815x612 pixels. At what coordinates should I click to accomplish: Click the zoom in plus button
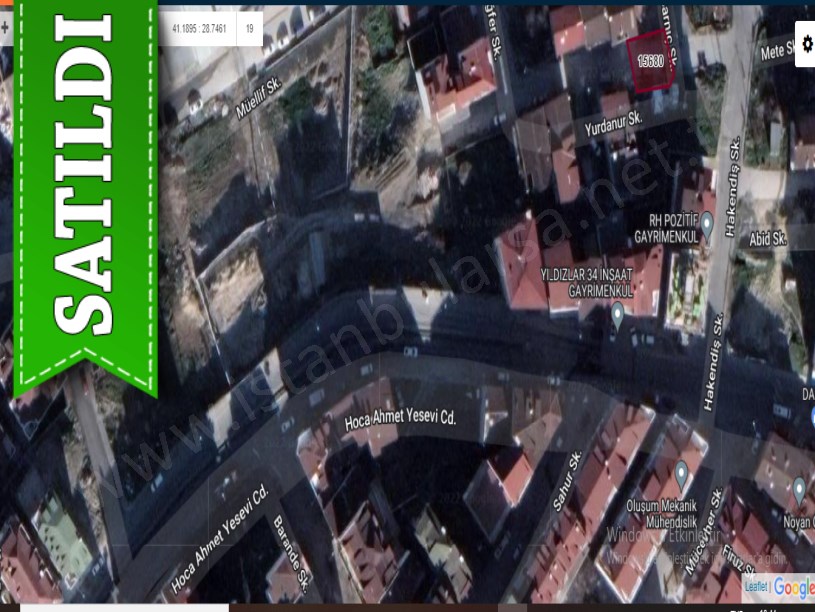coord(5,29)
